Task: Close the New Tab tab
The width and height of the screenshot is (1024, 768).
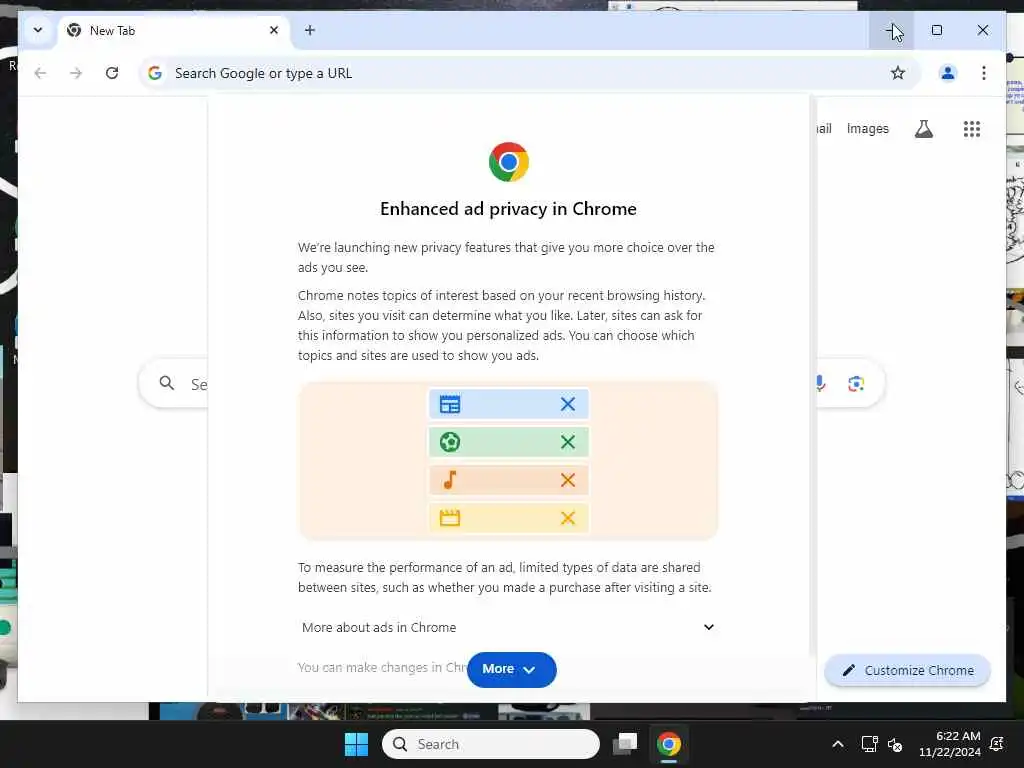Action: [x=274, y=30]
